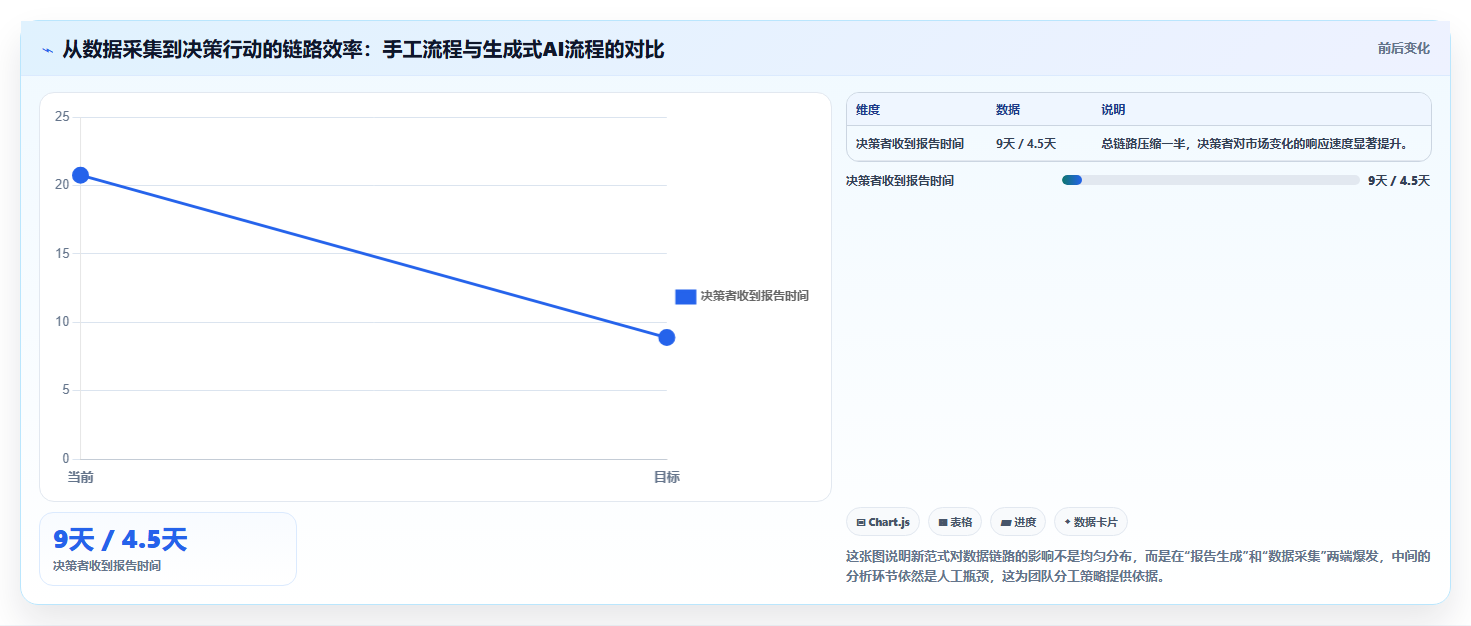Select the 进度 tag
Screen dimensions: 1471x626
click(1018, 522)
